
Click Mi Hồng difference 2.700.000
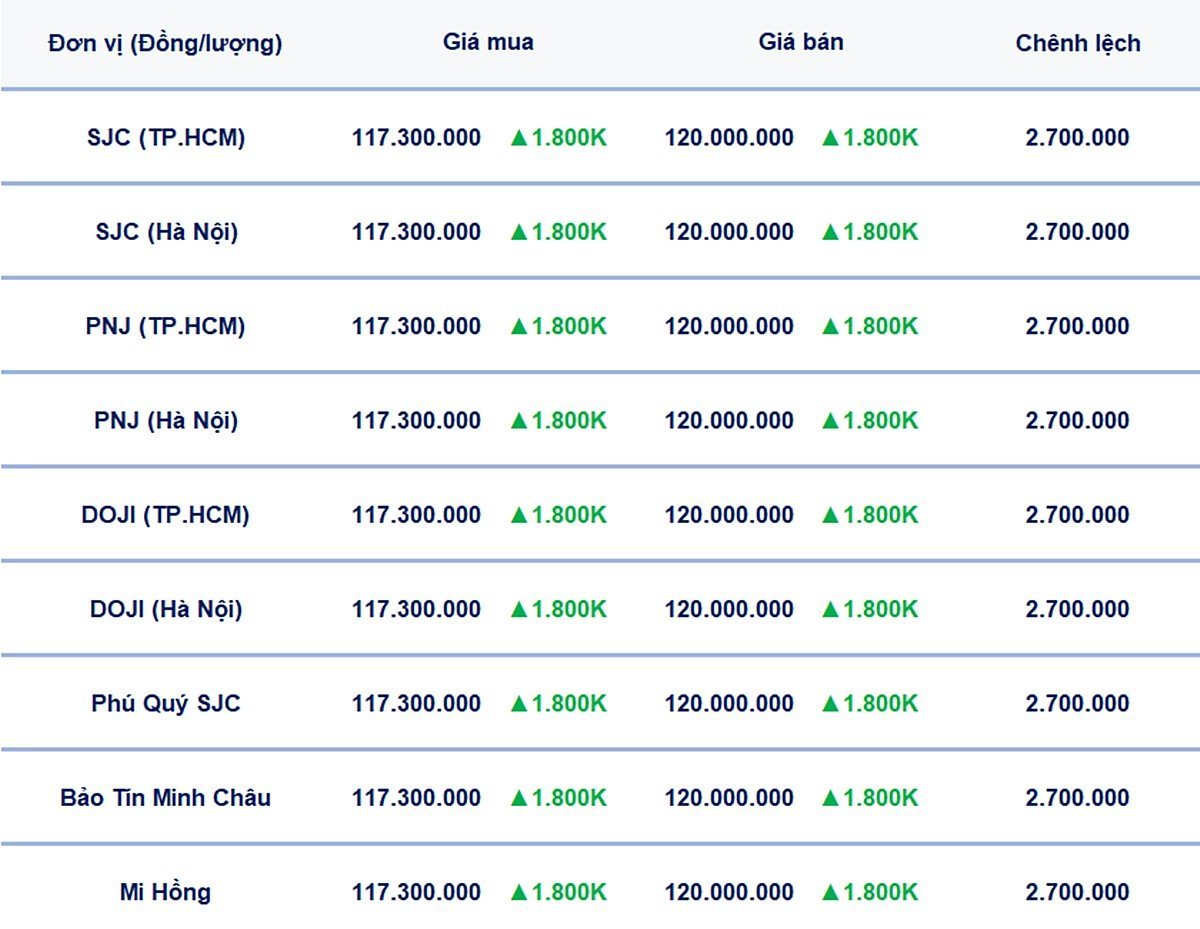click(1077, 892)
